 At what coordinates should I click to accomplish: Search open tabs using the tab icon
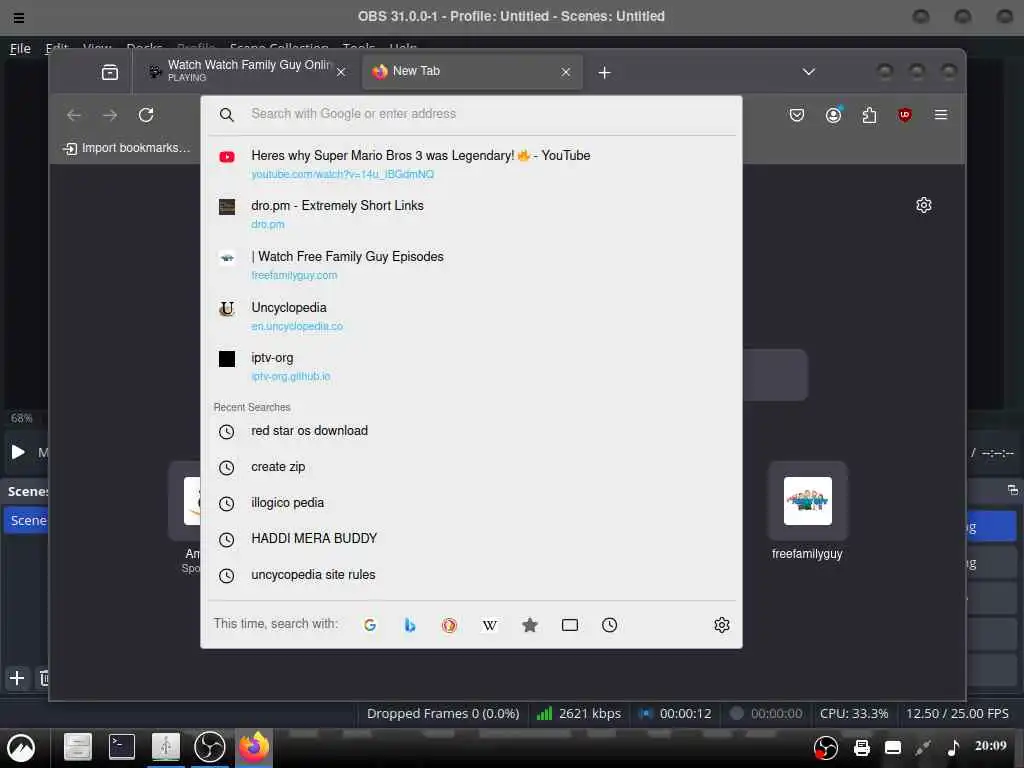pyautogui.click(x=569, y=625)
